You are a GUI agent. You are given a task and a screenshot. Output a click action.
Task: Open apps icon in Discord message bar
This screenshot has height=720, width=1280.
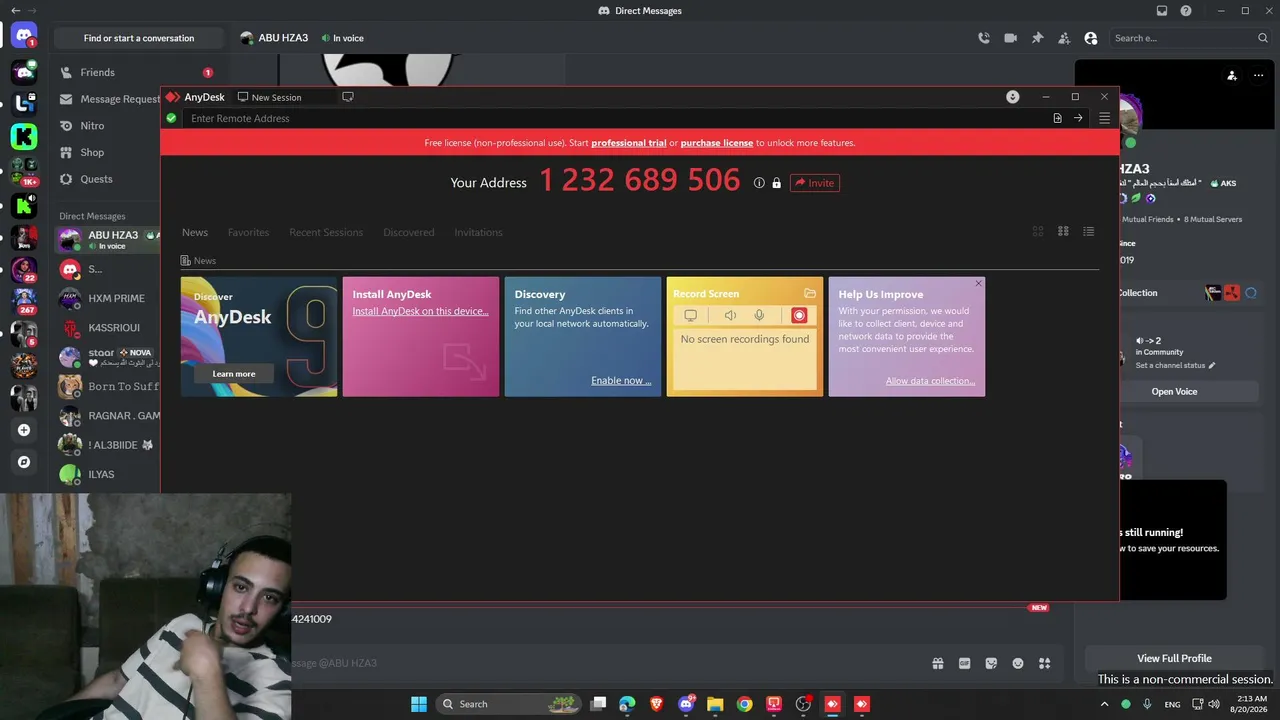1045,663
